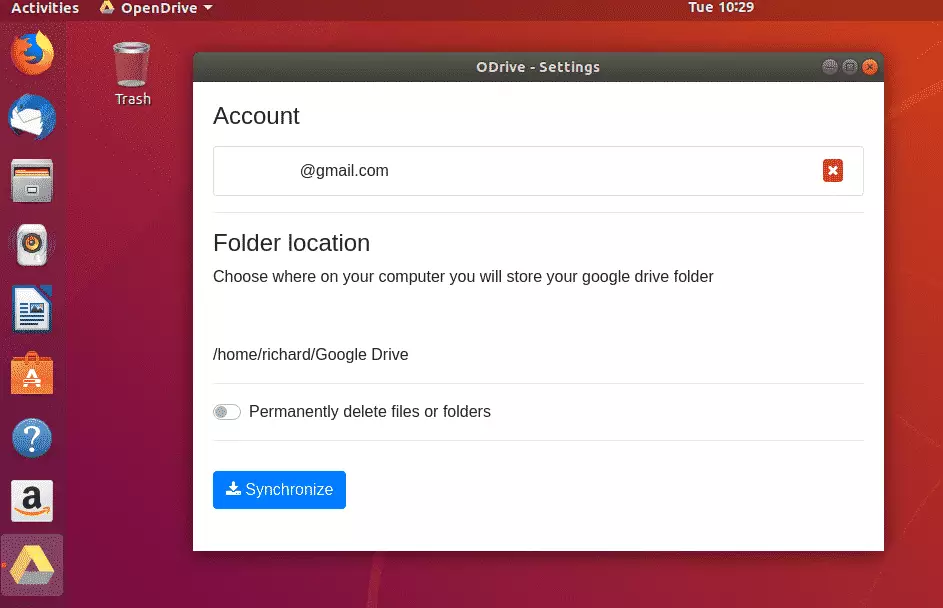
Task: Remove the gmail account with red X
Action: pos(833,171)
